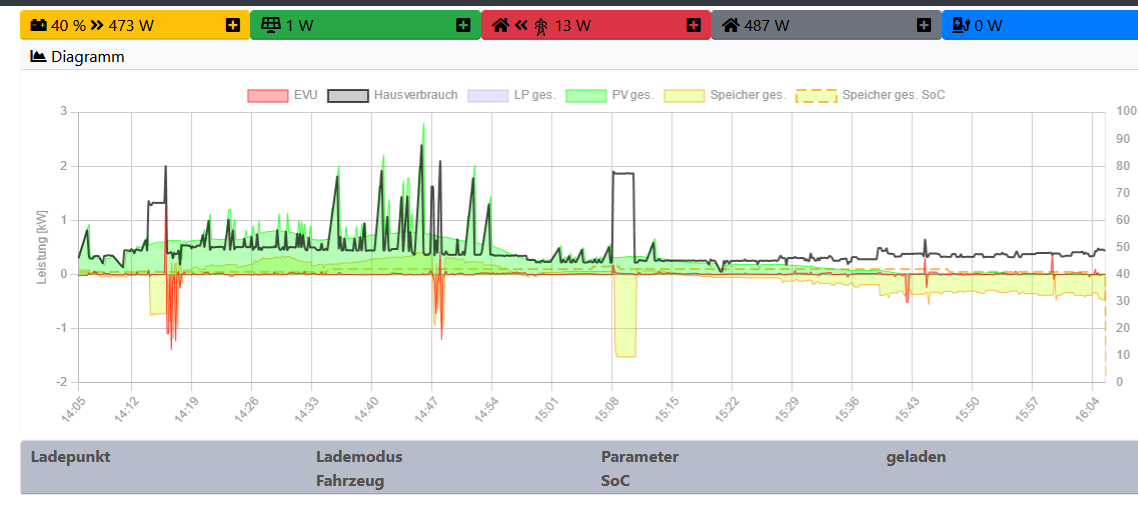1138x512 pixels.
Task: Click the charging station icon in blue bar
Action: pos(961,25)
